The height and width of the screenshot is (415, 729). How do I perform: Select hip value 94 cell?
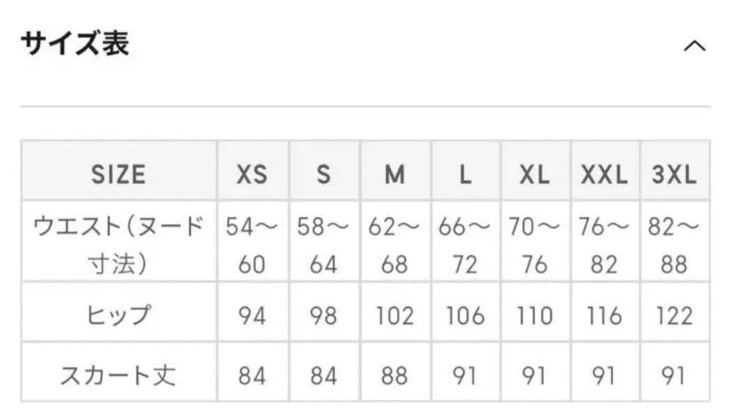tap(252, 316)
